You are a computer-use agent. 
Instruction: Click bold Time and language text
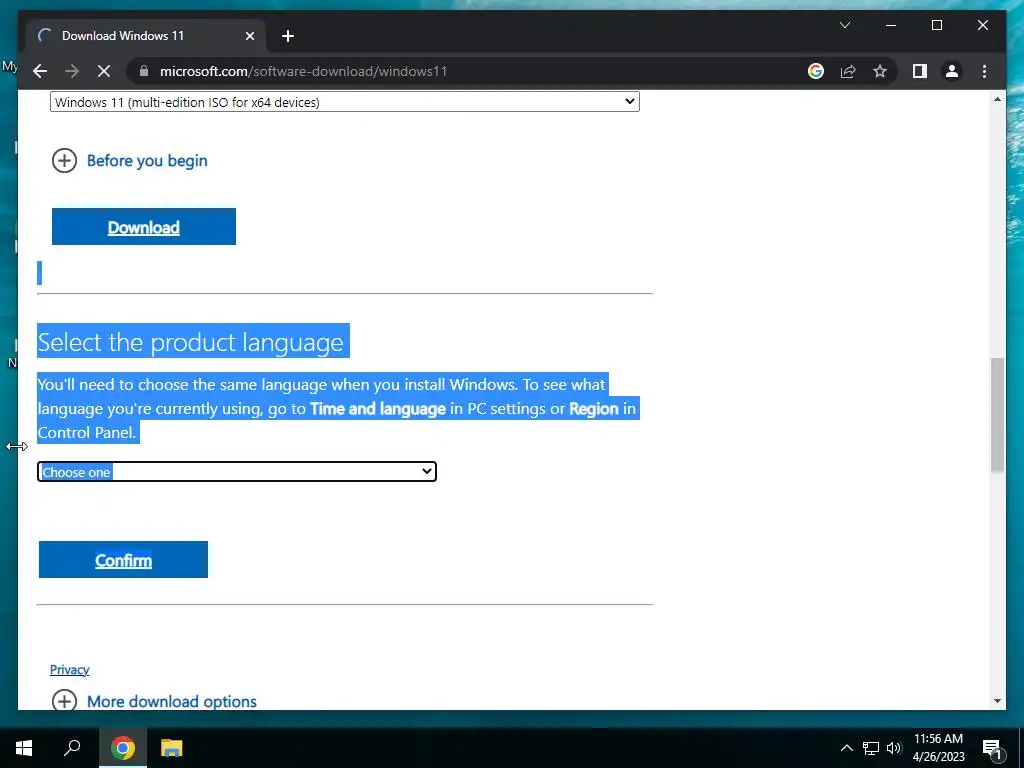click(x=377, y=409)
